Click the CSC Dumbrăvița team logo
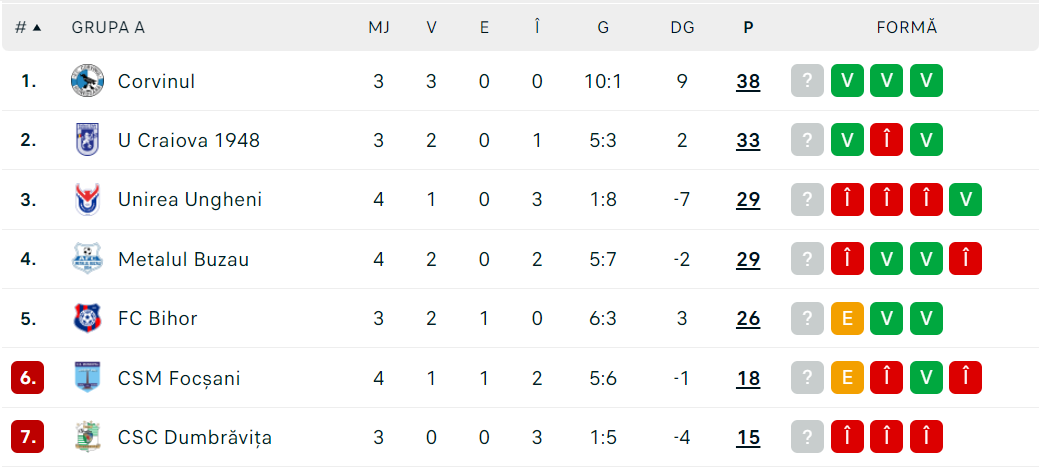Image resolution: width=1039 pixels, height=472 pixels. 88,437
